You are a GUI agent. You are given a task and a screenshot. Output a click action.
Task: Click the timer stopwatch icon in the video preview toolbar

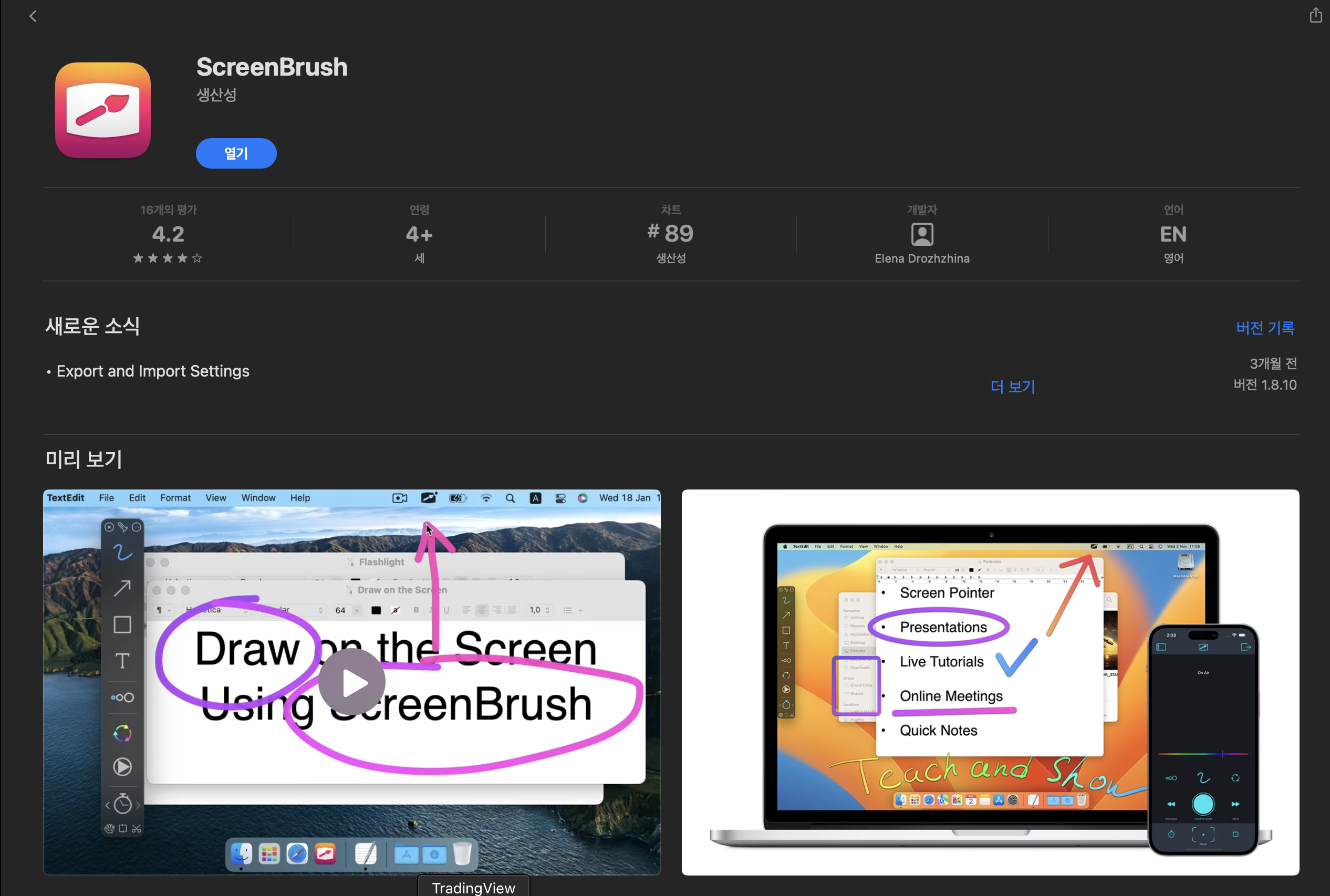(x=122, y=804)
